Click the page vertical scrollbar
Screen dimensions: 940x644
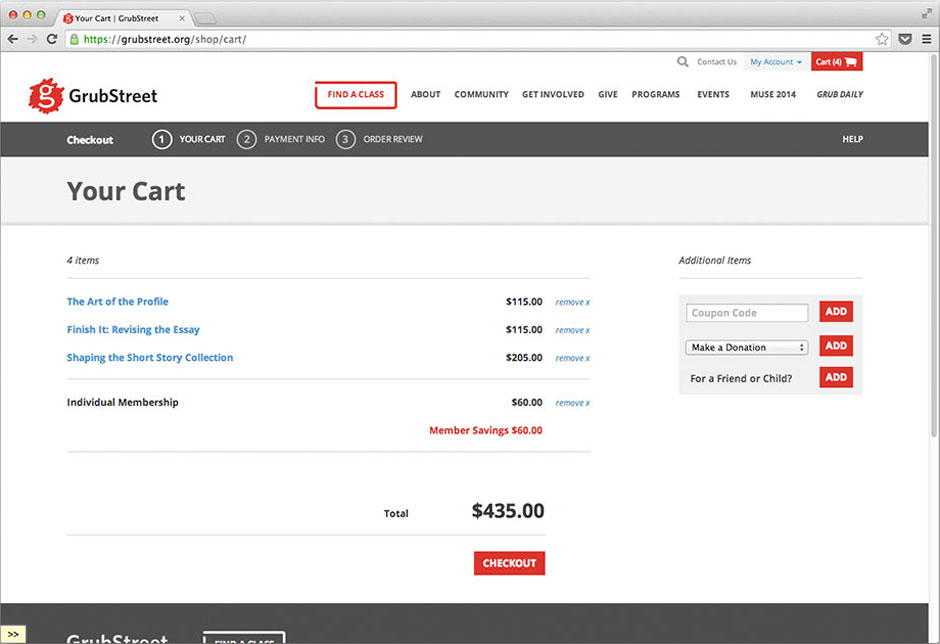pyautogui.click(x=933, y=246)
